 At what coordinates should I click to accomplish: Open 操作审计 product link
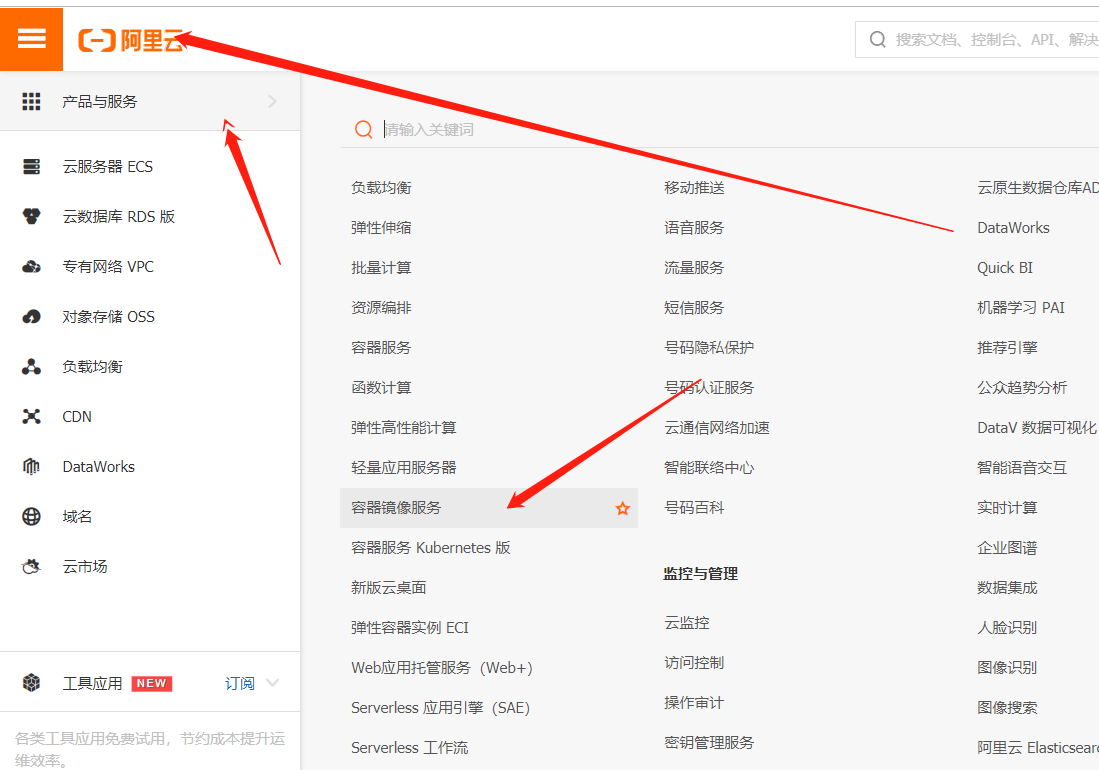pyautogui.click(x=695, y=702)
